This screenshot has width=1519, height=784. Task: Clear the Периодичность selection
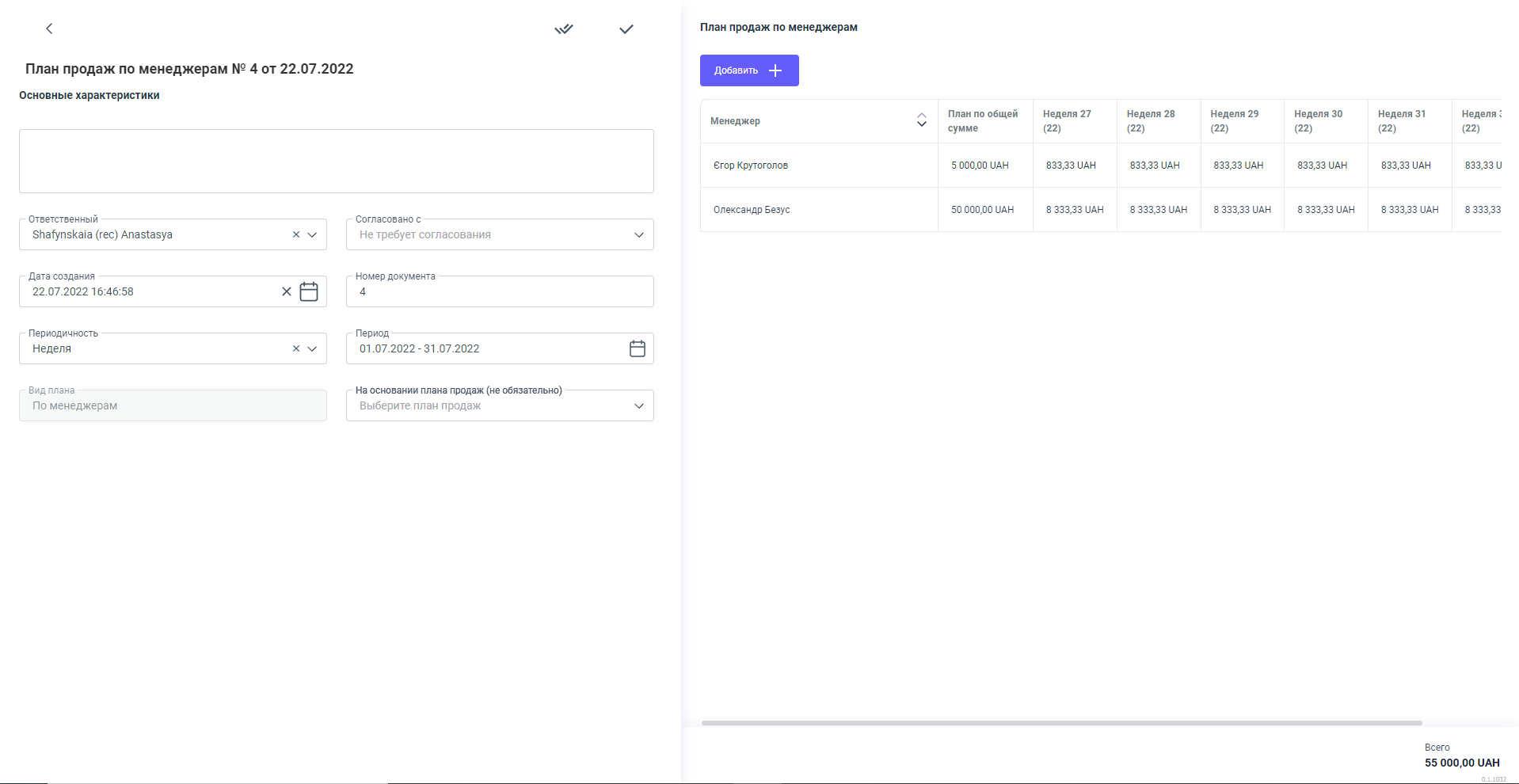pyautogui.click(x=296, y=348)
